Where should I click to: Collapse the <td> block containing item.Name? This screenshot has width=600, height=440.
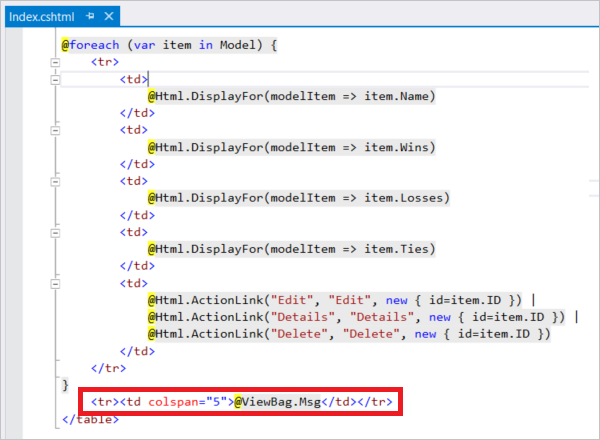[x=55, y=80]
